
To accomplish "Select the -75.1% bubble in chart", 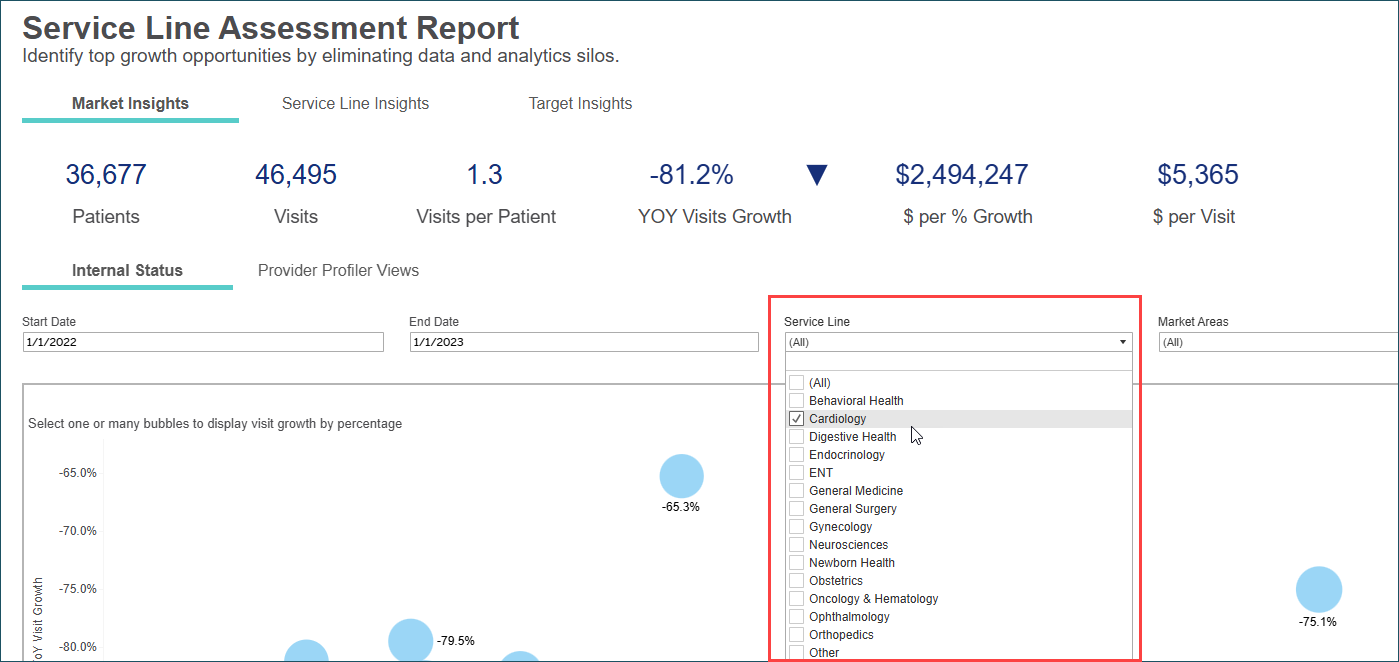I will [x=1318, y=589].
